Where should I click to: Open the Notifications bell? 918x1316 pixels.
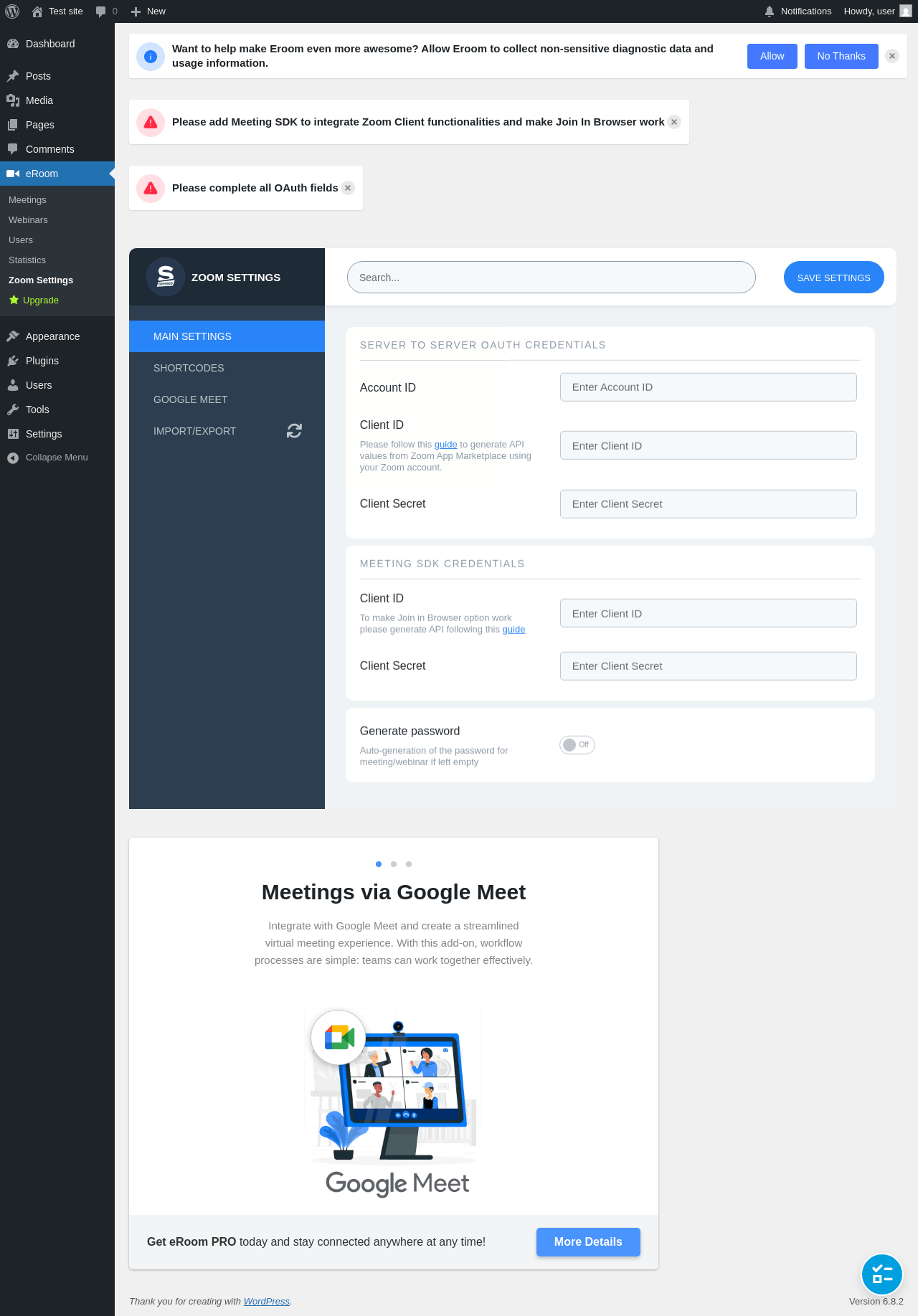tap(798, 11)
